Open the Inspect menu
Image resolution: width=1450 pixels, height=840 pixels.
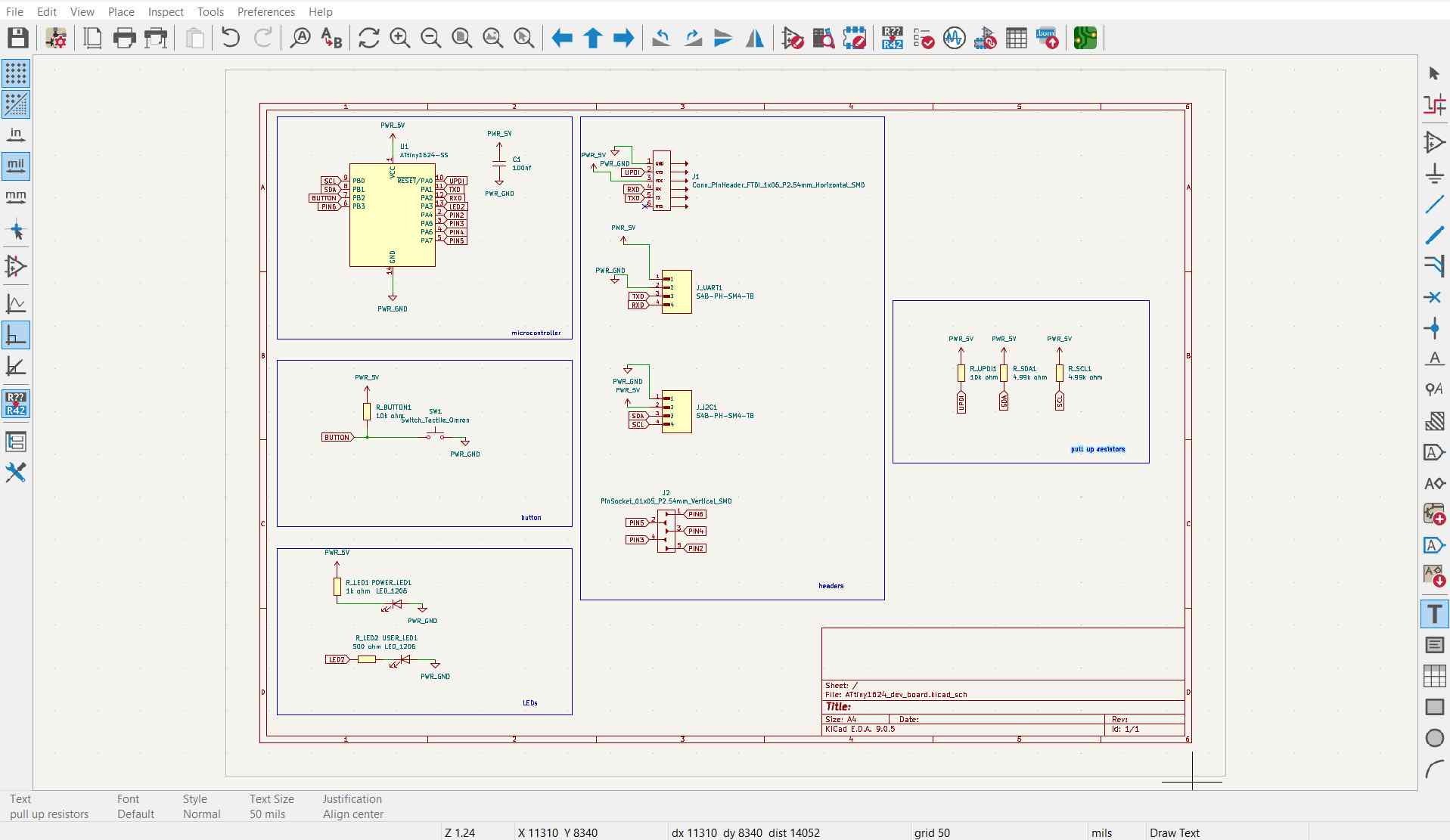tap(166, 11)
